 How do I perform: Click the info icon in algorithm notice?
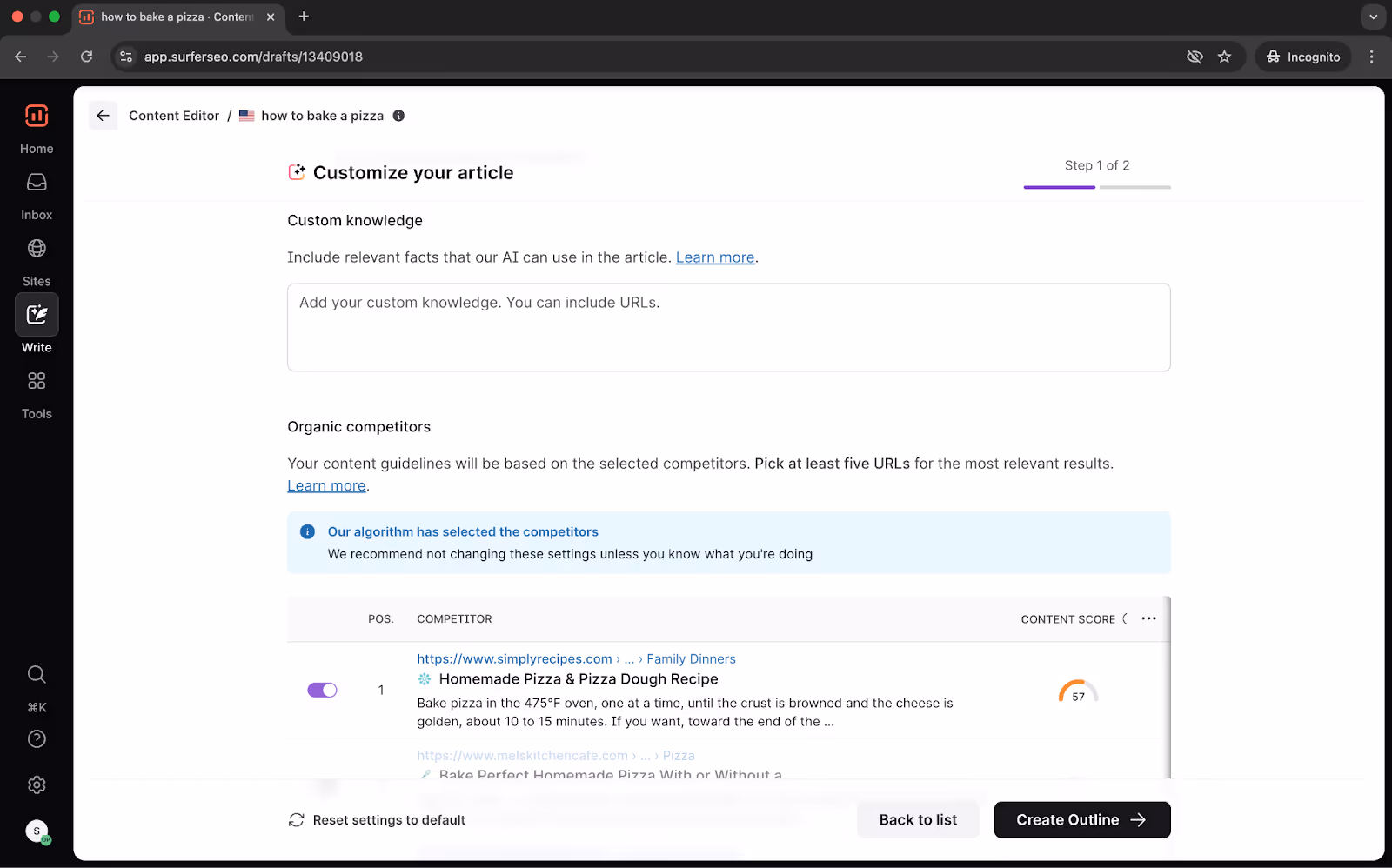pyautogui.click(x=307, y=531)
